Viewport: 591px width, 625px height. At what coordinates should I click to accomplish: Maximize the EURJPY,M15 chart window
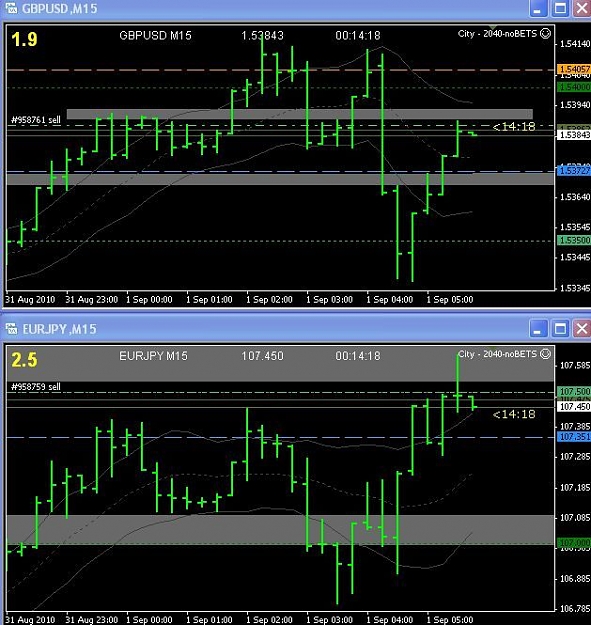[x=560, y=329]
